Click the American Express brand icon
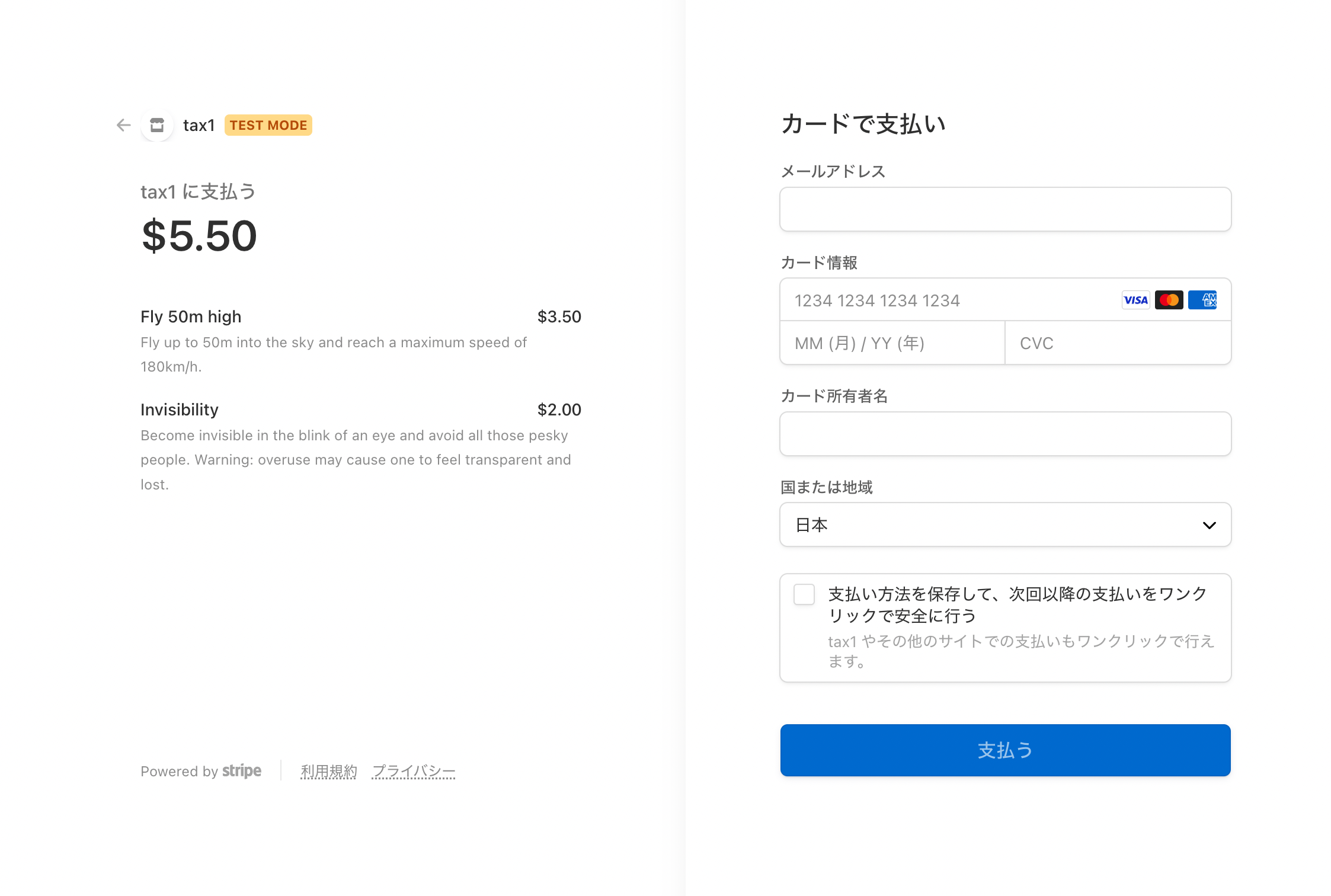The width and height of the screenshot is (1331, 896). (x=1202, y=300)
